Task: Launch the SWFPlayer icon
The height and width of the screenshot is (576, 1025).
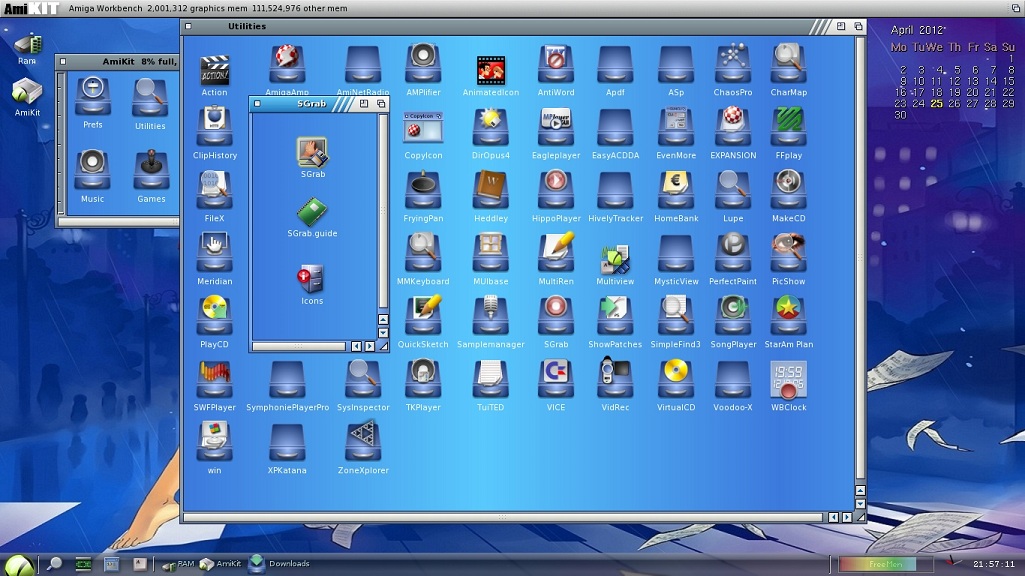Action: 214,379
